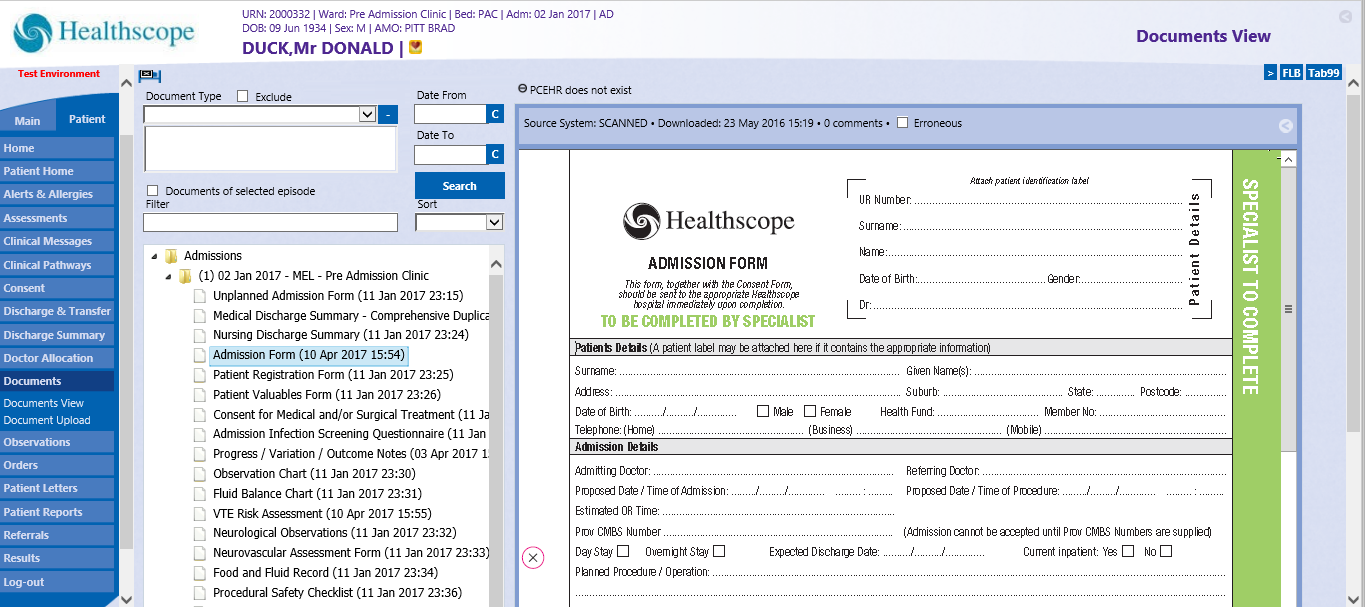Clear the Date To field with C button
This screenshot has height=607, width=1366.
coord(495,154)
